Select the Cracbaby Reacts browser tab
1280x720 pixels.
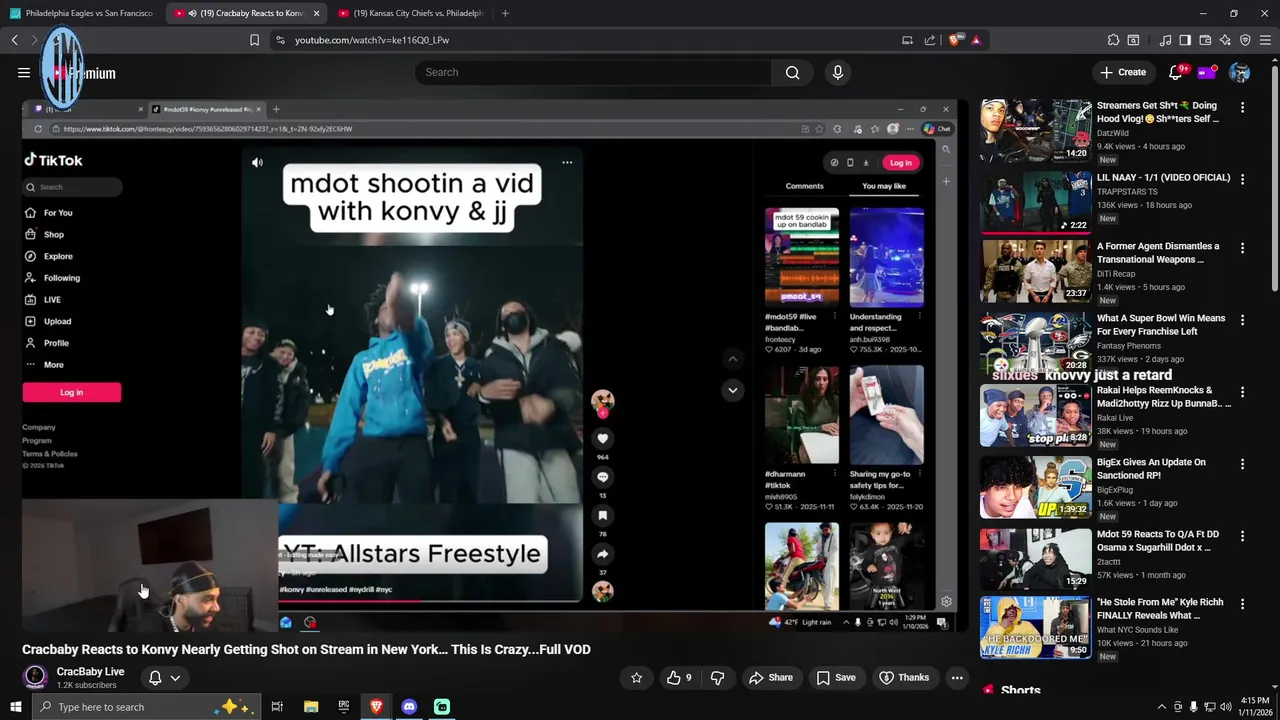click(245, 13)
